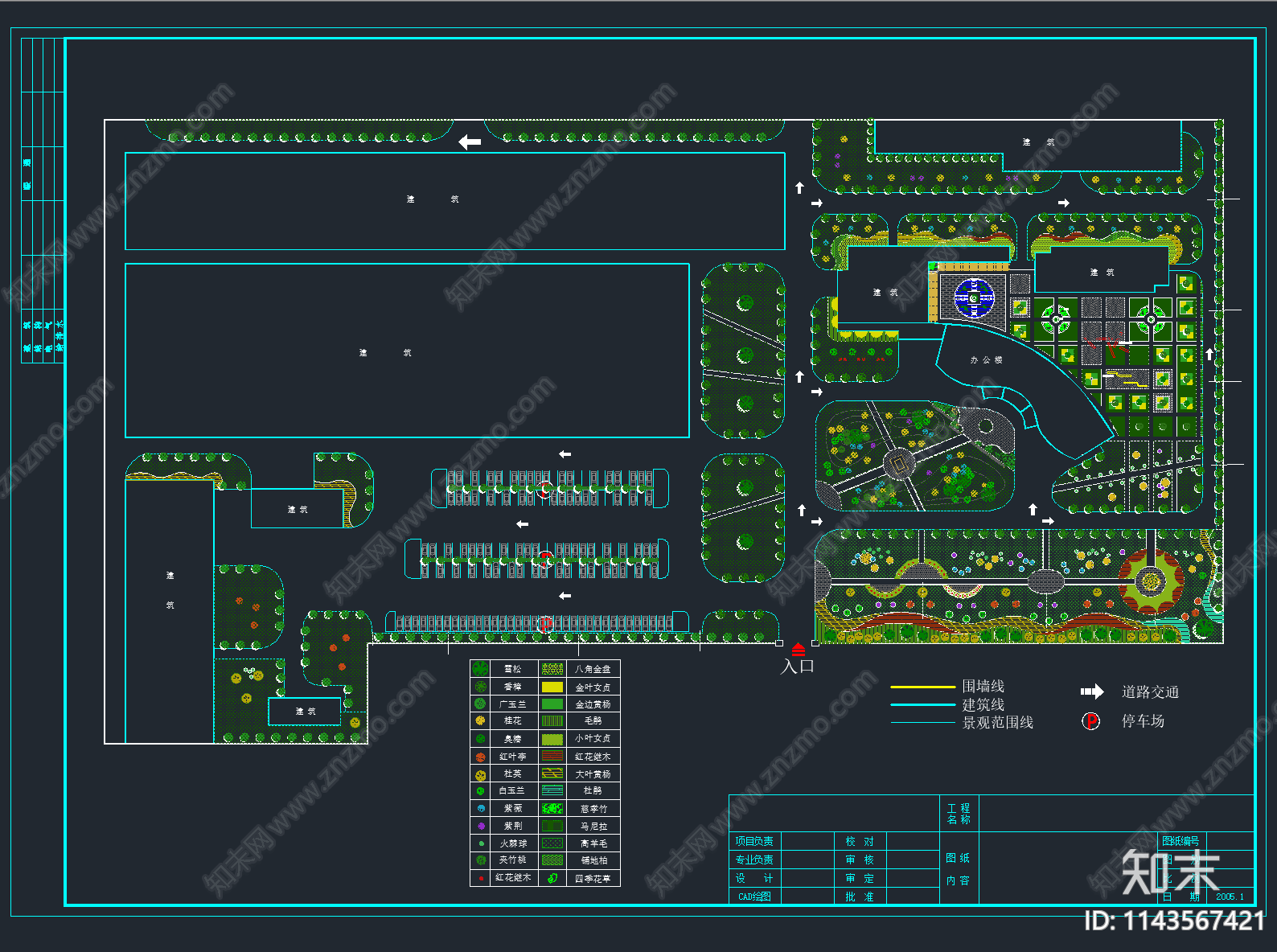Viewport: 1277px width, 952px height.
Task: Select the 建筑线 legend text
Action: pos(983,705)
